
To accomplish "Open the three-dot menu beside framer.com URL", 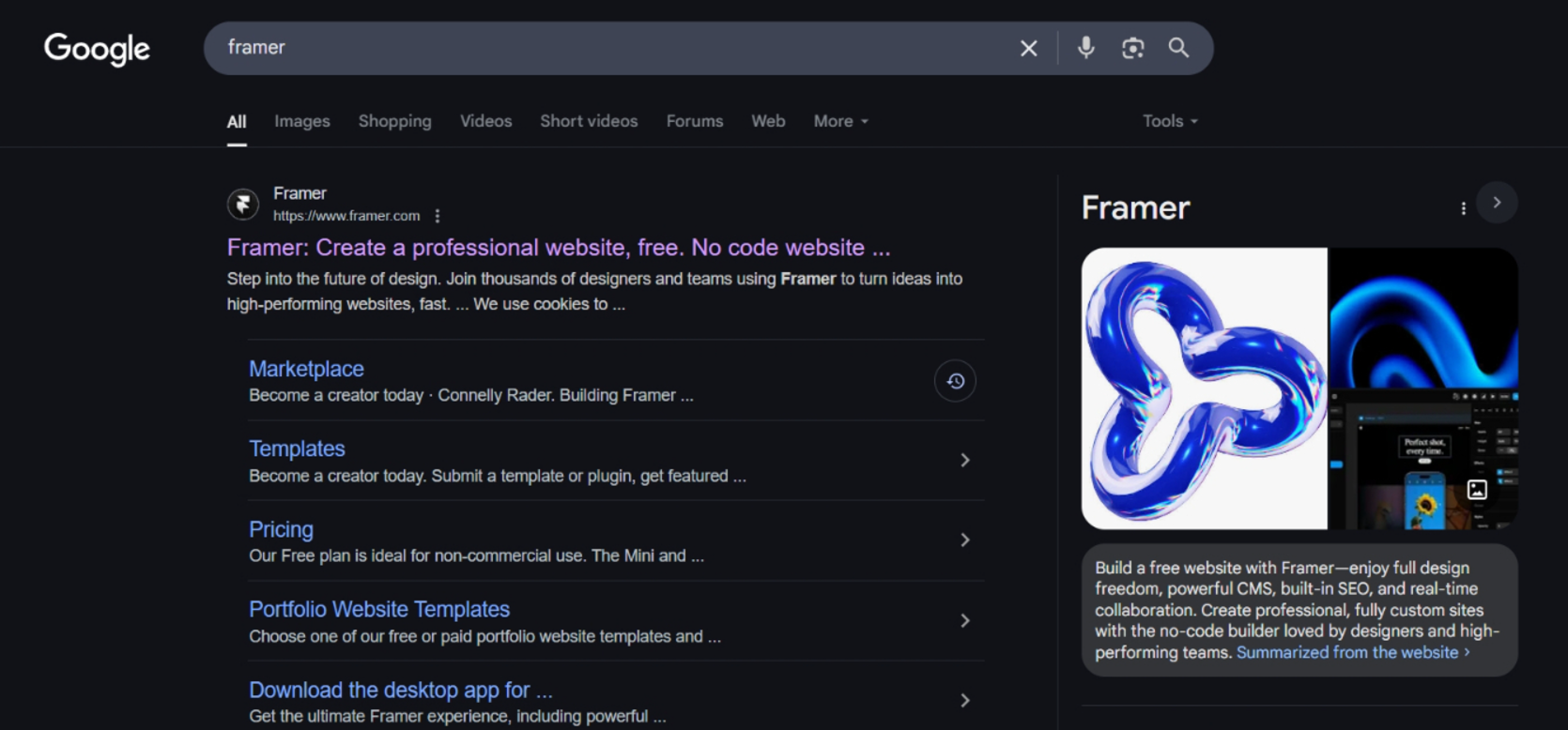I will (438, 216).
